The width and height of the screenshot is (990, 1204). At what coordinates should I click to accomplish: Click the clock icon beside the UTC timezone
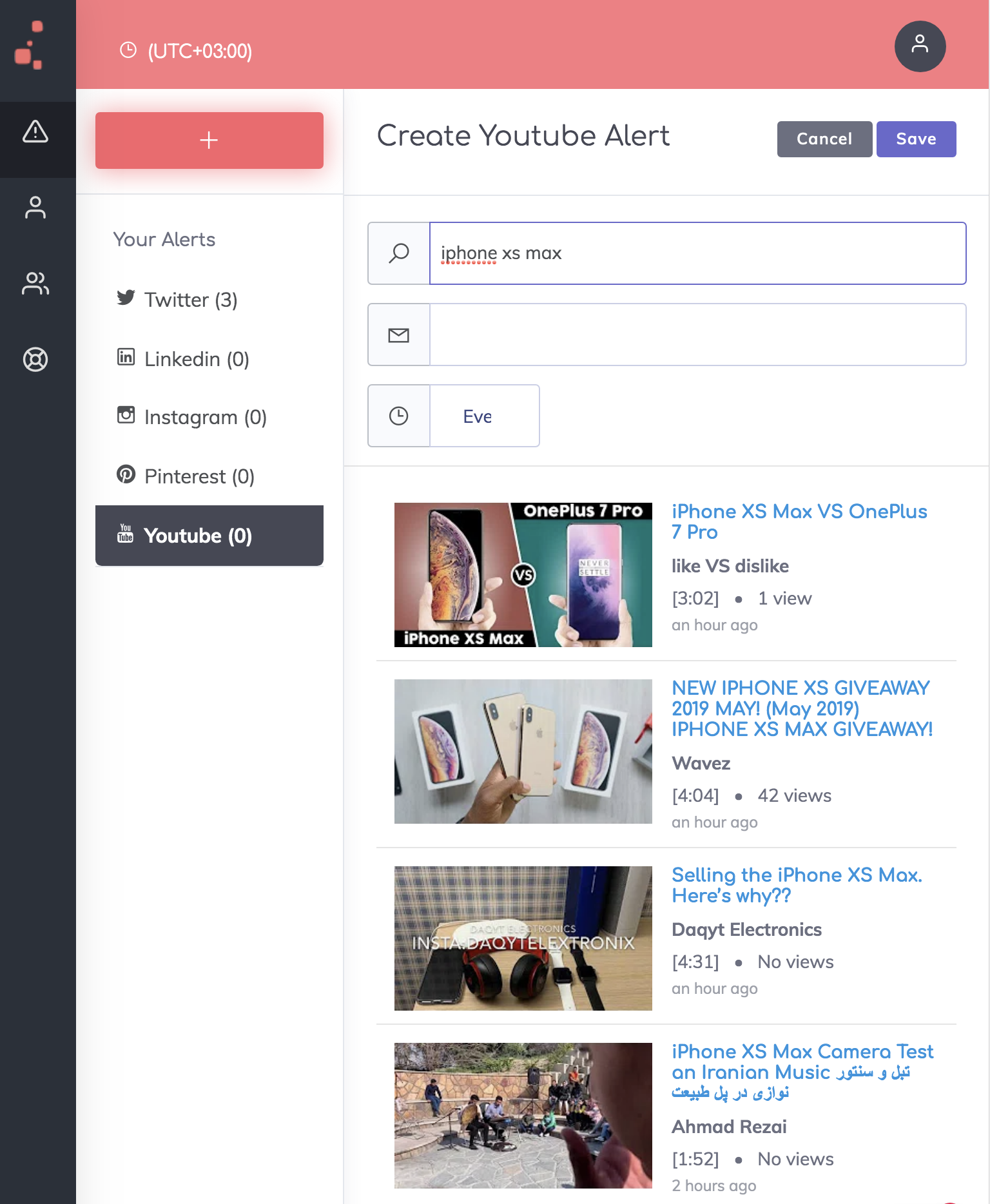(128, 50)
